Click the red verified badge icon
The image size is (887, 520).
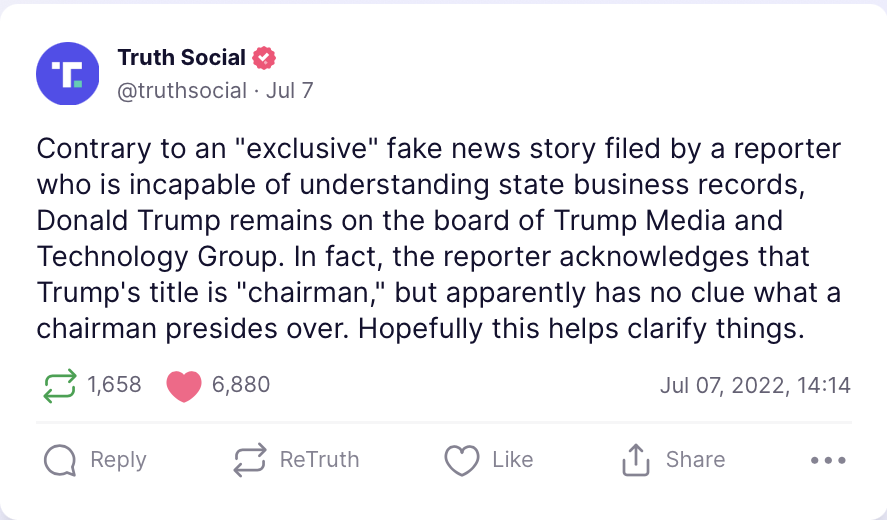264,58
